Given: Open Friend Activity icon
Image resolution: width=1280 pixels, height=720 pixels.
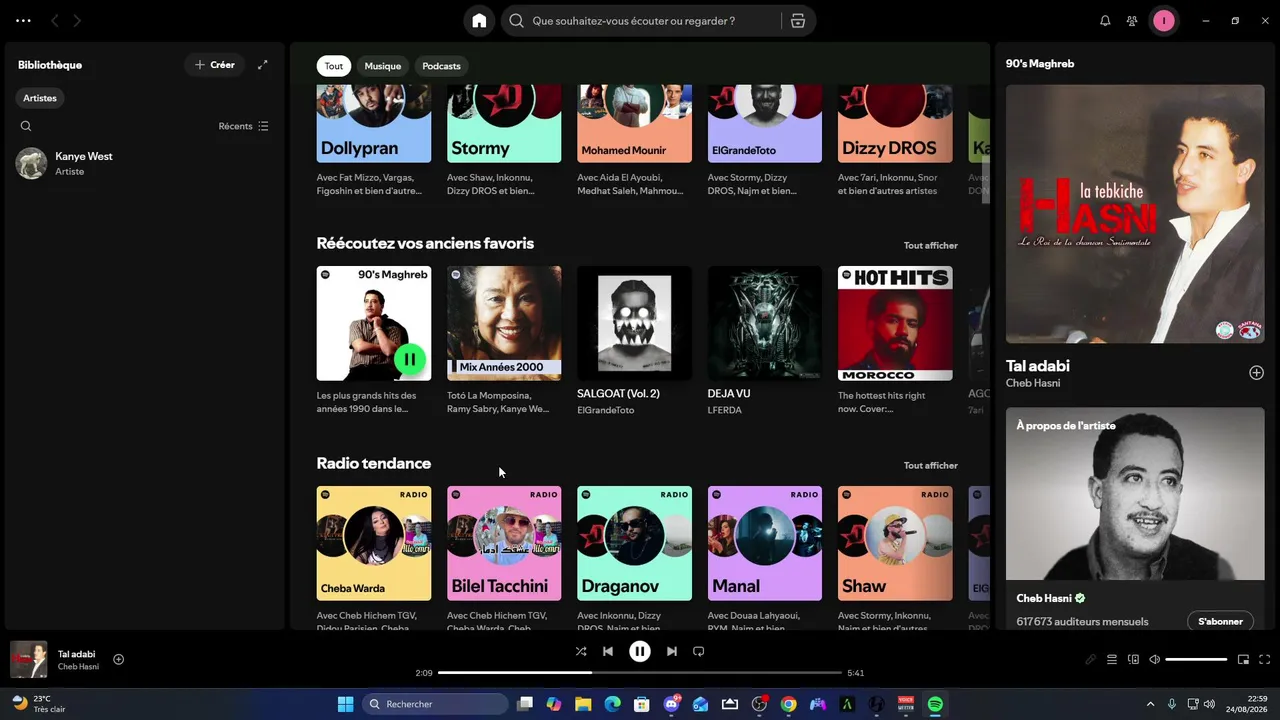Looking at the screenshot, I should 1132,21.
